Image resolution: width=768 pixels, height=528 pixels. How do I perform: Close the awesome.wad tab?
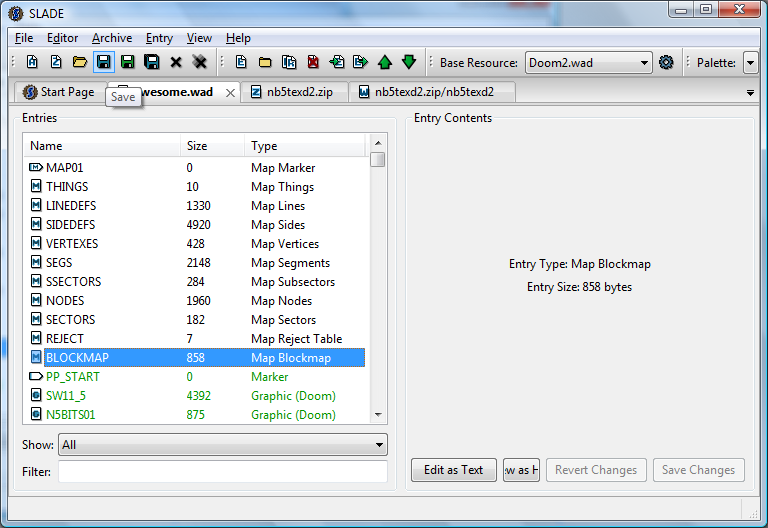[230, 93]
